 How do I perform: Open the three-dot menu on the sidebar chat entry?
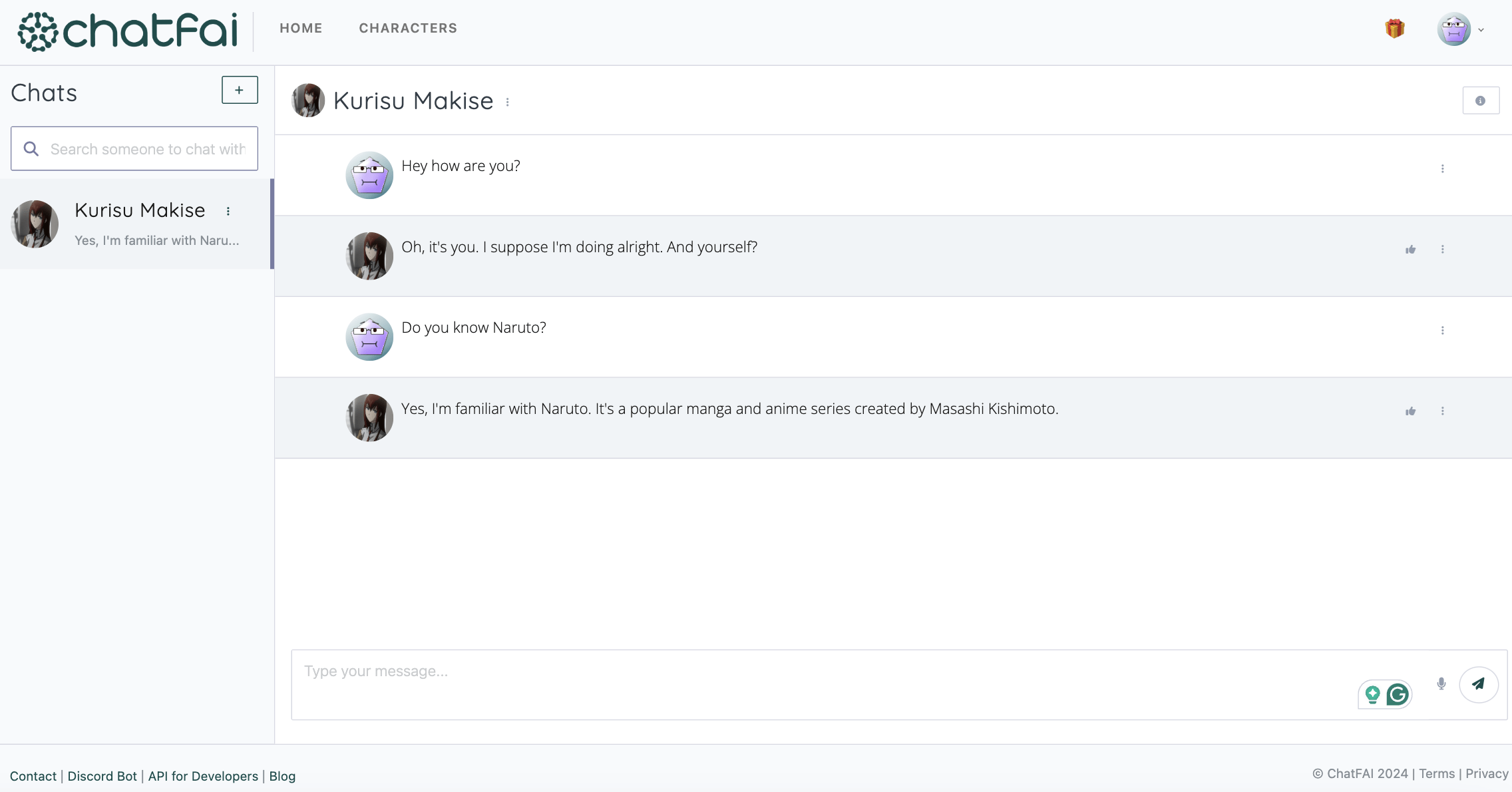(x=230, y=211)
